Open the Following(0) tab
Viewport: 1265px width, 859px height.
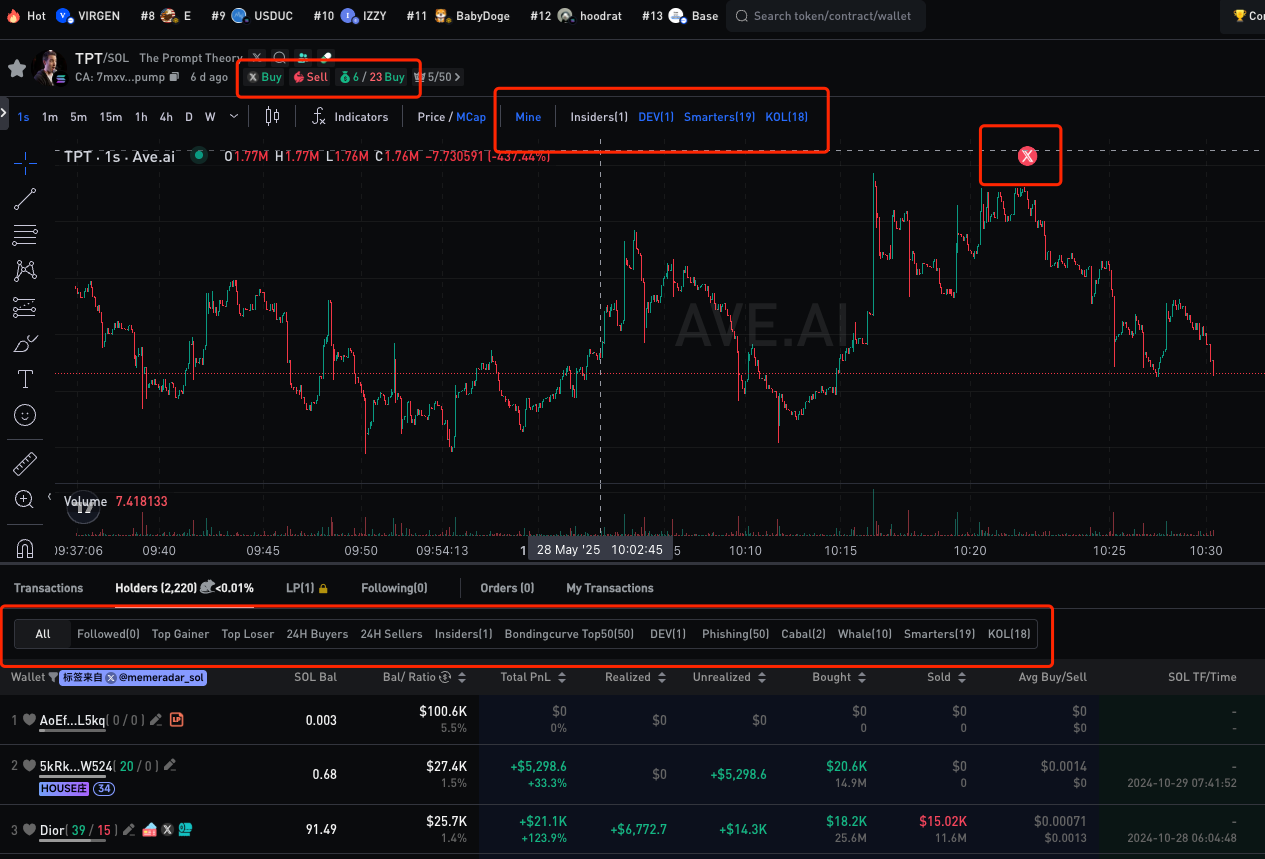click(394, 588)
